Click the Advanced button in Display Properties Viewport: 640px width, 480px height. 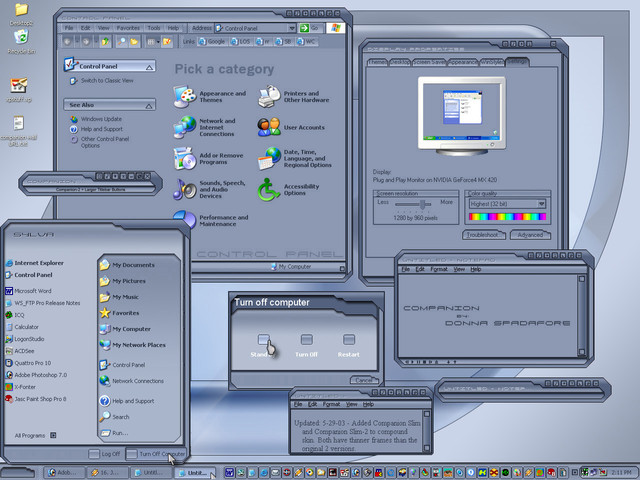click(x=530, y=235)
